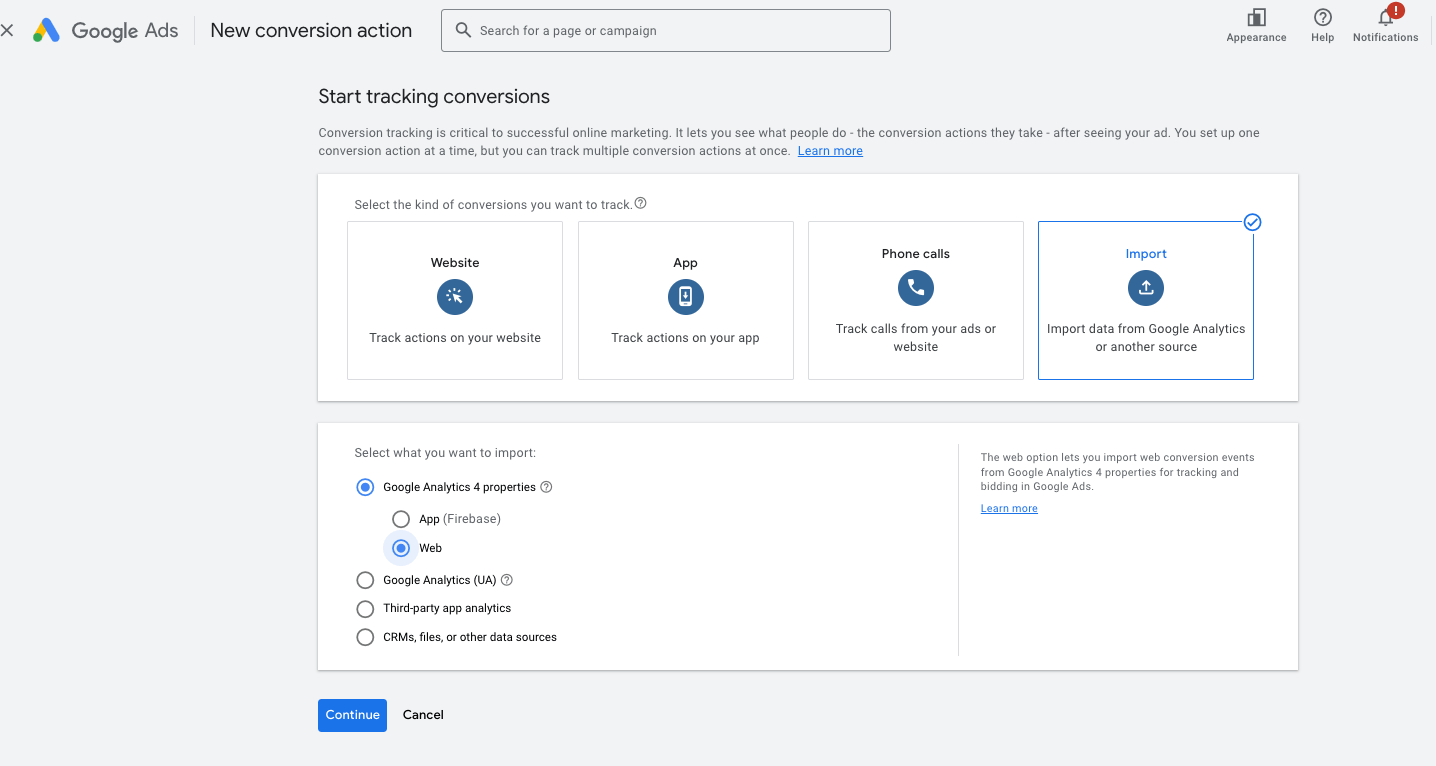The width and height of the screenshot is (1436, 766).
Task: Select the App conversion card
Action: (x=686, y=300)
